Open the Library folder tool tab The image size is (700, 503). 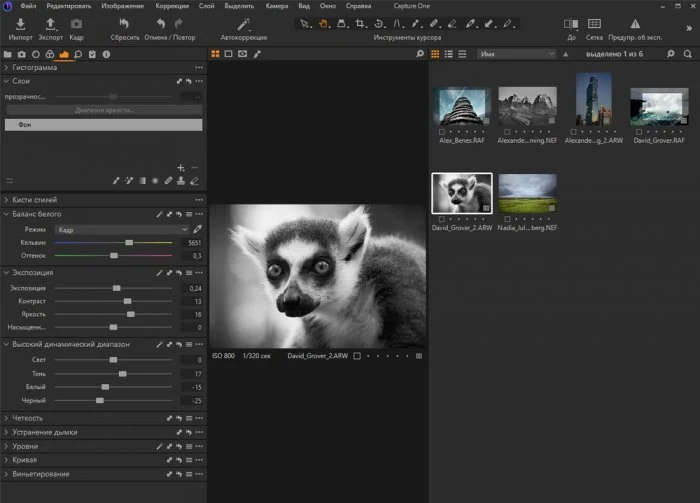click(x=8, y=54)
